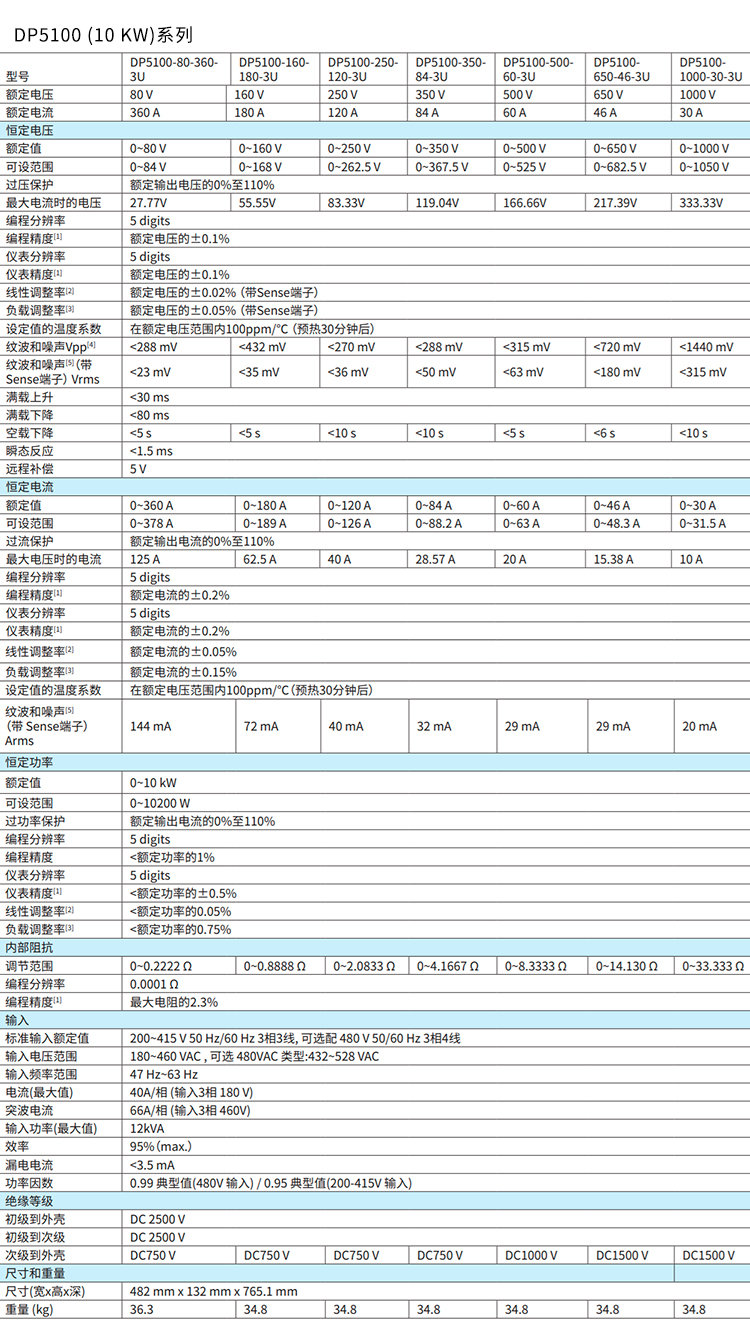Click cell 额定输出电流的0%至110% under 恒定电流

pos(202,541)
